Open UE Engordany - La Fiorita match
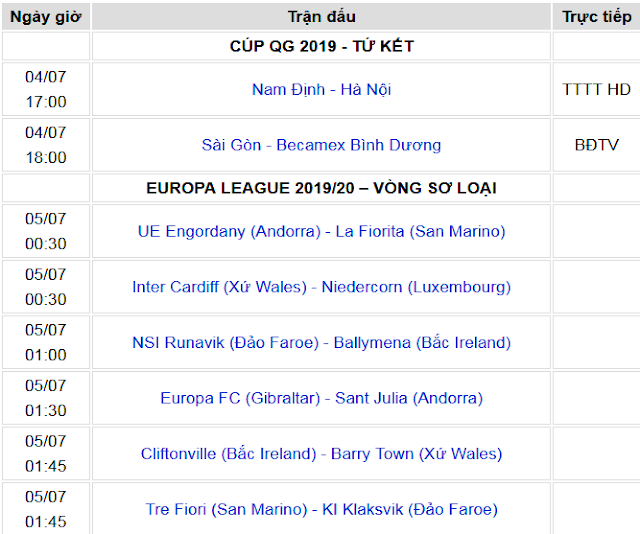640x534 pixels. tap(321, 231)
